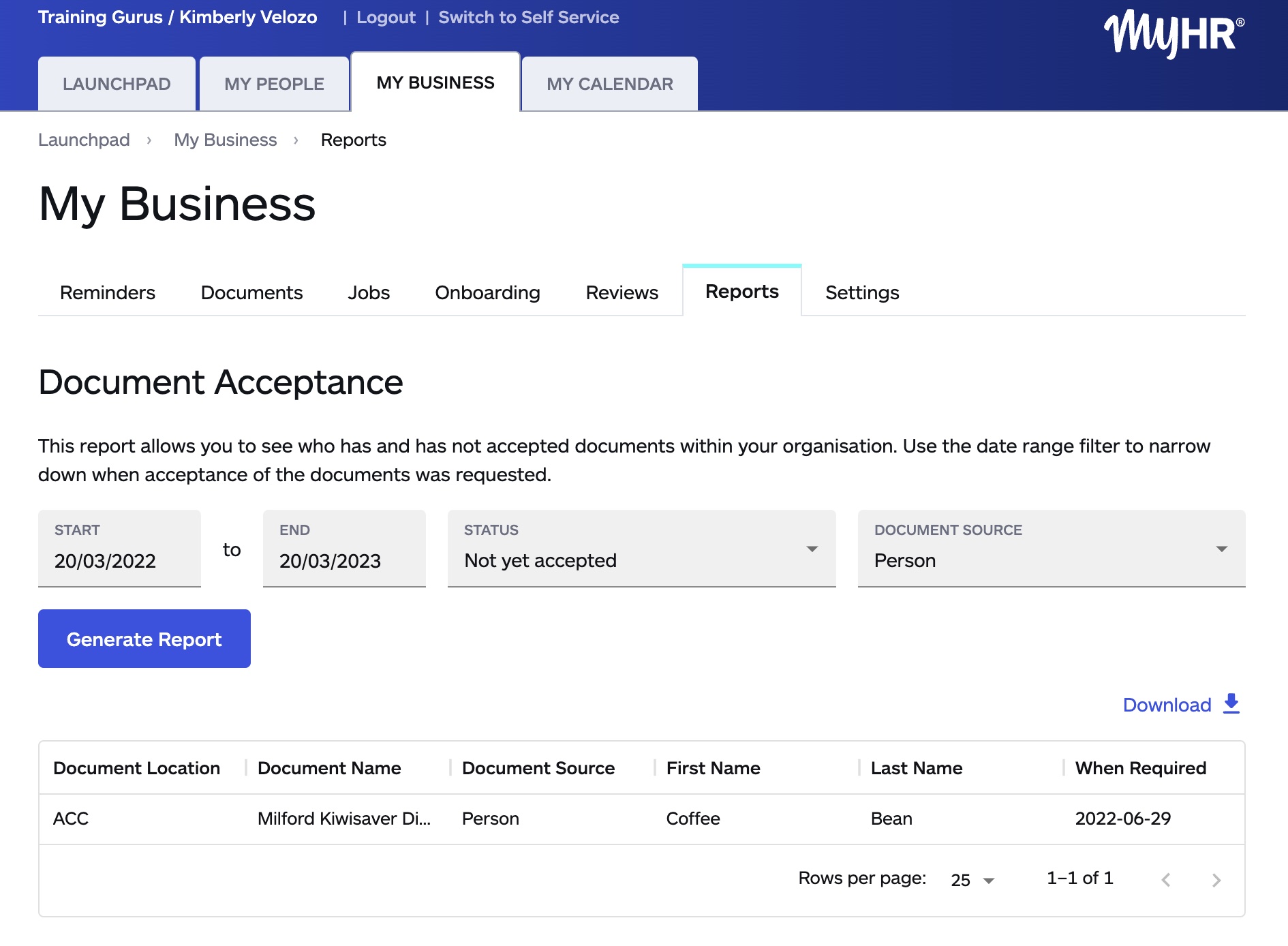The height and width of the screenshot is (946, 1288).
Task: Select the My Business tab
Action: (x=435, y=82)
